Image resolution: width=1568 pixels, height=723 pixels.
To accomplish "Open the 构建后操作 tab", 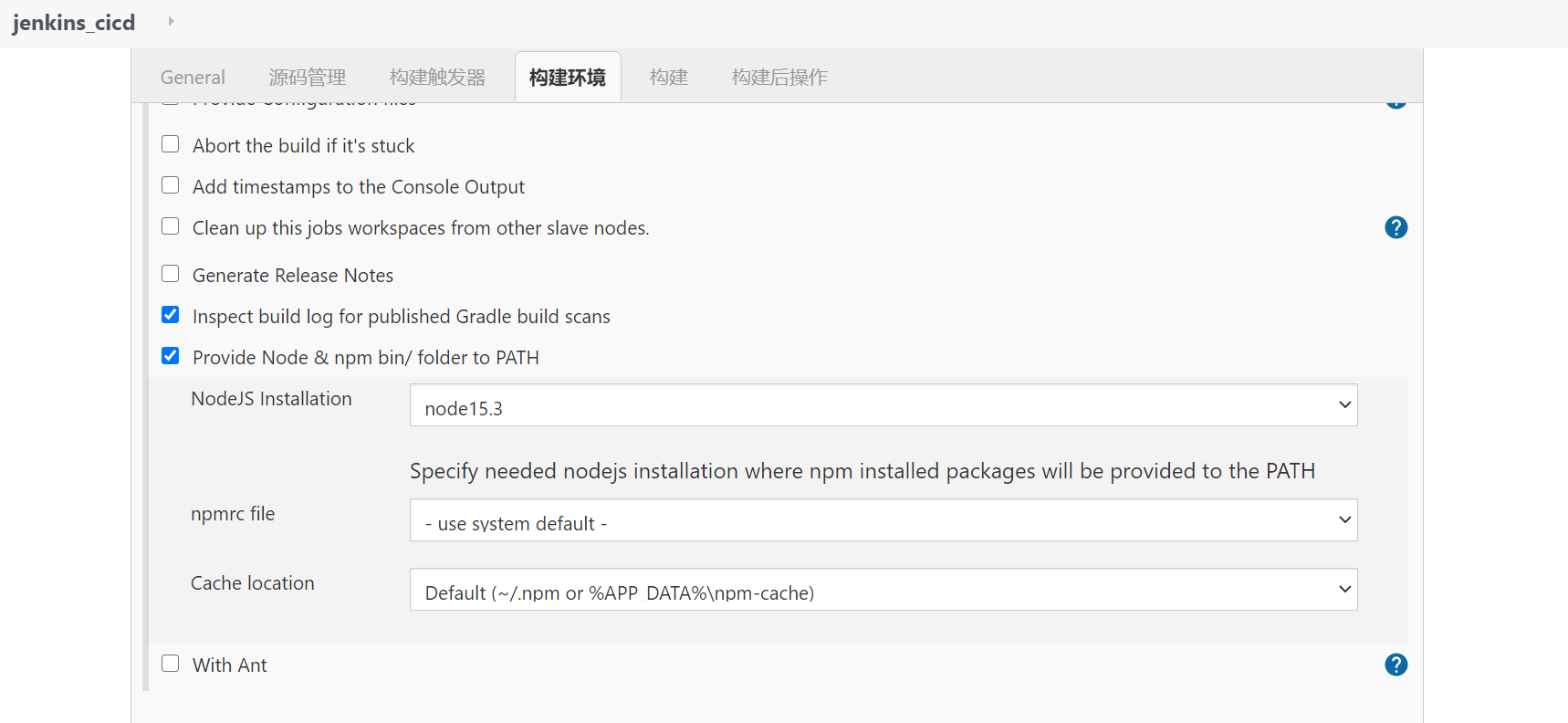I will click(x=779, y=78).
